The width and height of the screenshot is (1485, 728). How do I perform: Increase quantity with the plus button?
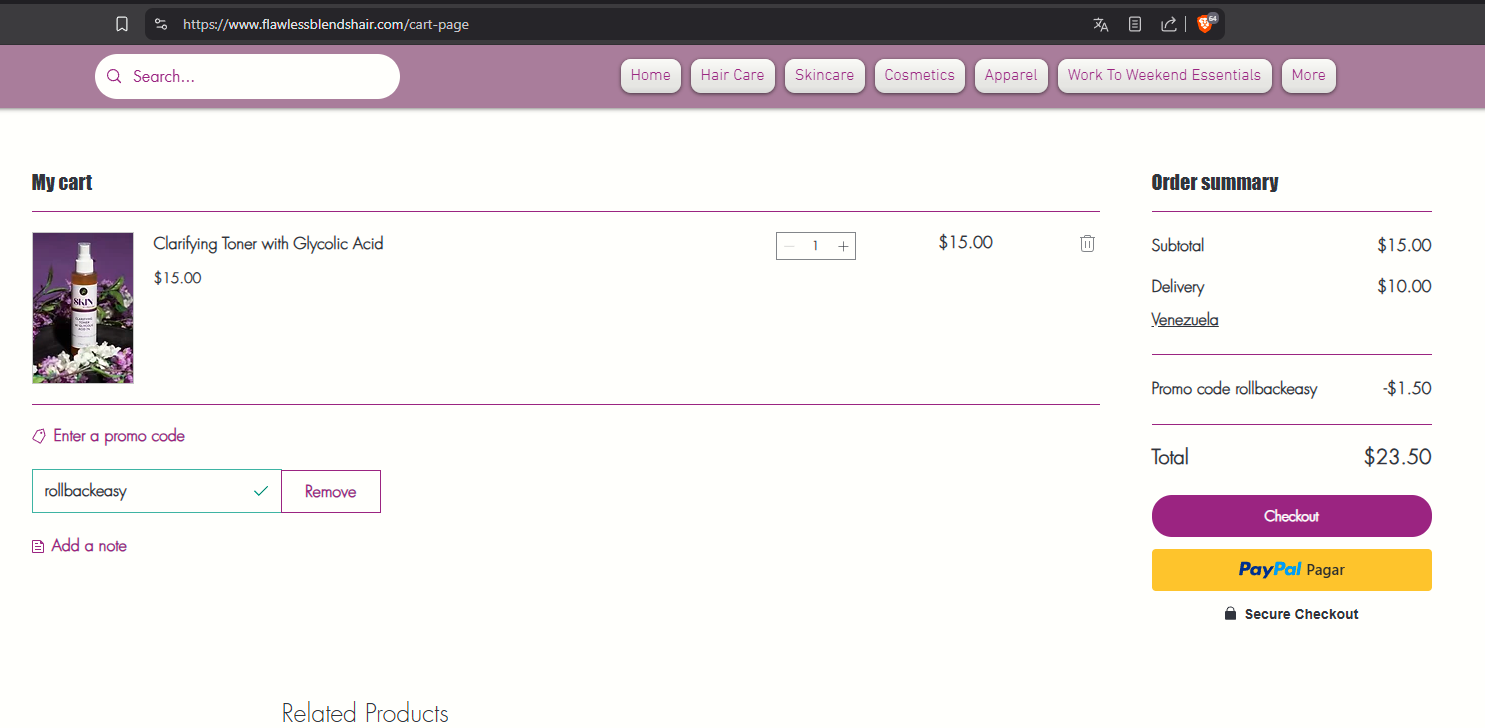[x=843, y=246]
